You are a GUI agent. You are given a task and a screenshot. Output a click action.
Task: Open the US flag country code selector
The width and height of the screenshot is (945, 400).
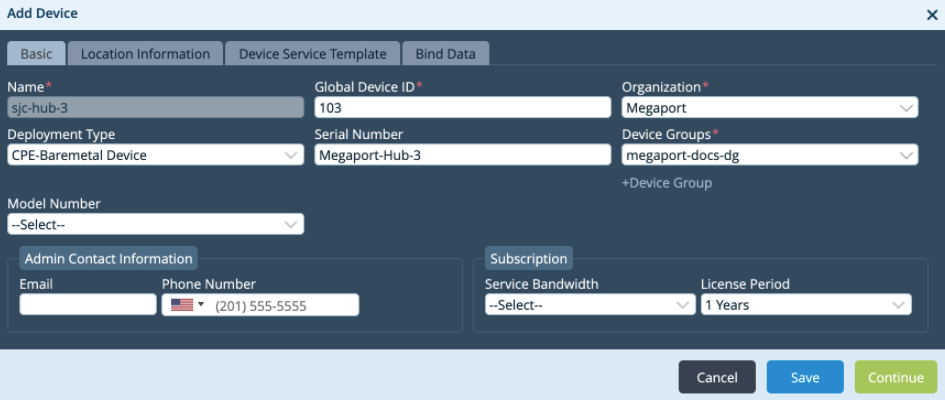[187, 305]
